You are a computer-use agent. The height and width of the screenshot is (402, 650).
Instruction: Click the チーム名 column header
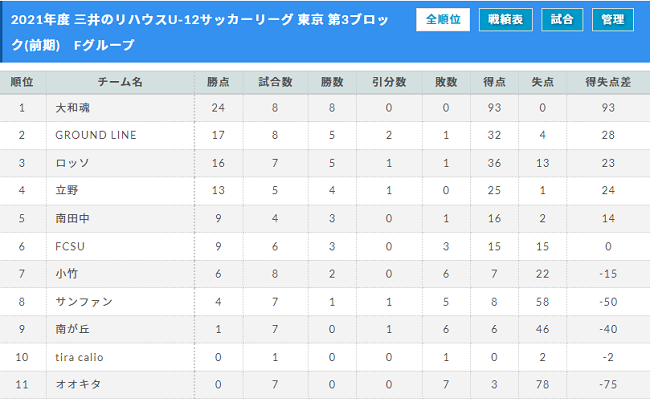[x=120, y=82]
